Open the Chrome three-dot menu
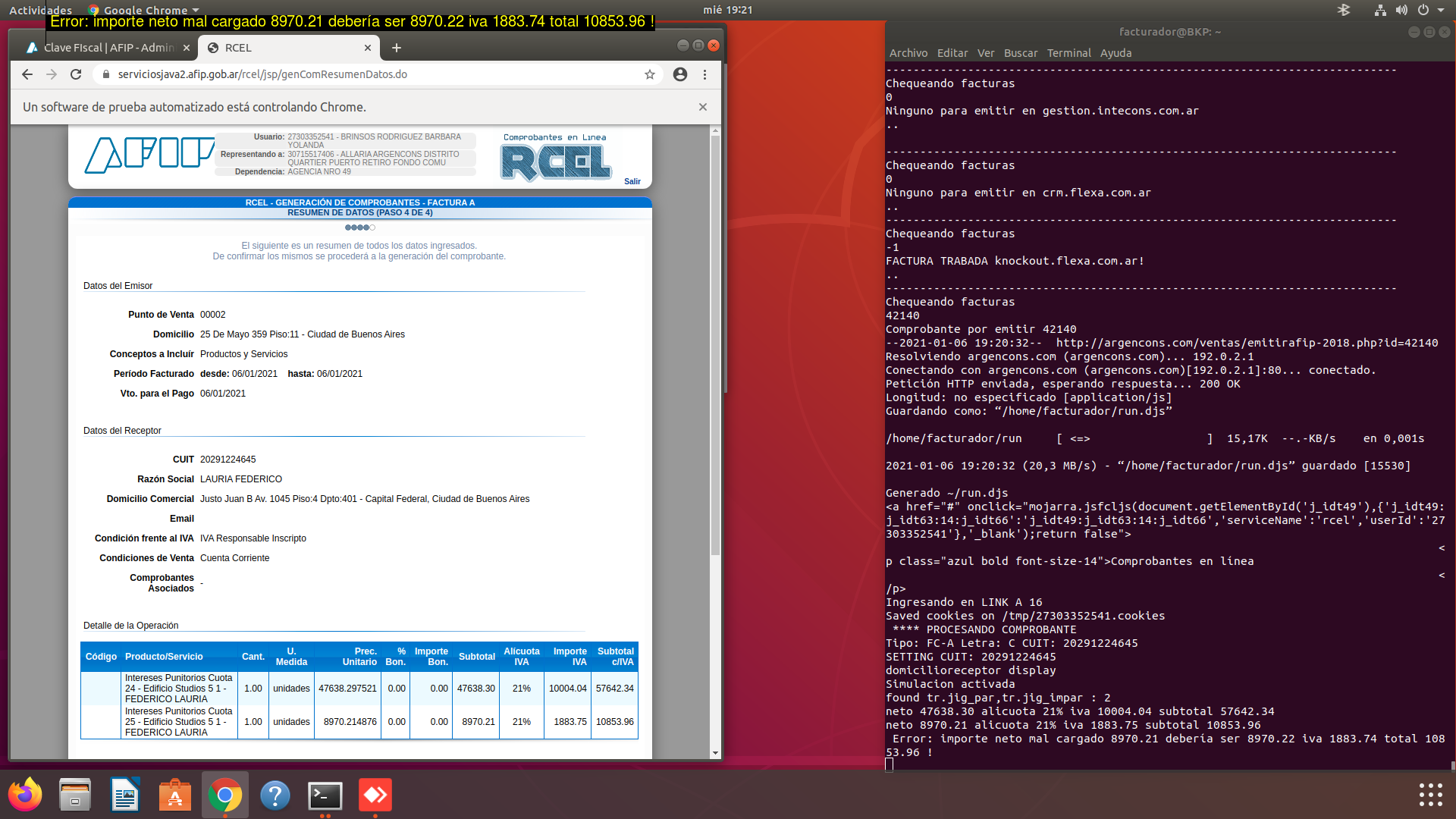Viewport: 1456px width, 819px height. click(x=705, y=74)
